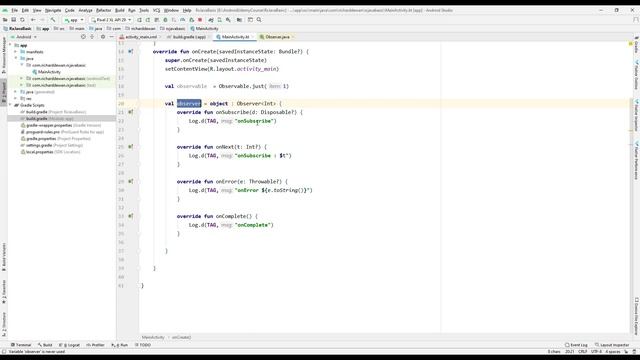Click the Debug app bug icon
The width and height of the screenshot is (640, 360).
(x=165, y=20)
